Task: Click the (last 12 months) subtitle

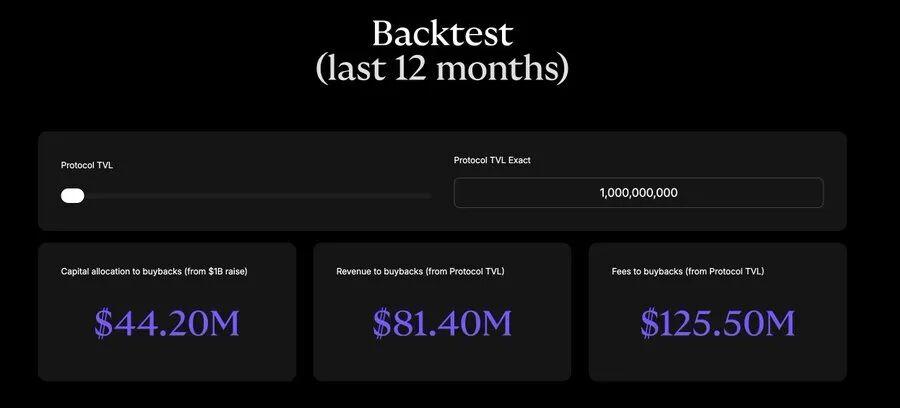Action: 442,69
